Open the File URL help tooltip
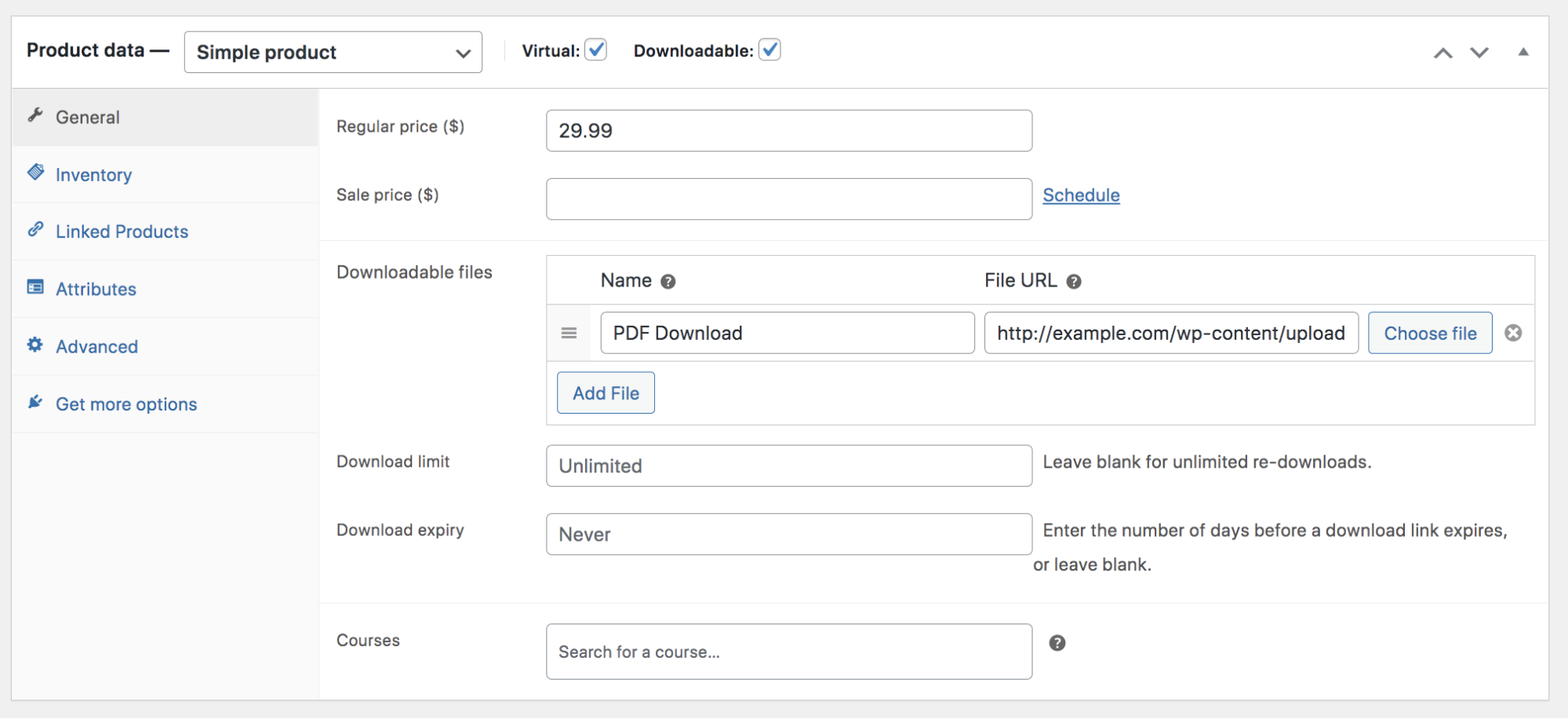 pyautogui.click(x=1075, y=281)
